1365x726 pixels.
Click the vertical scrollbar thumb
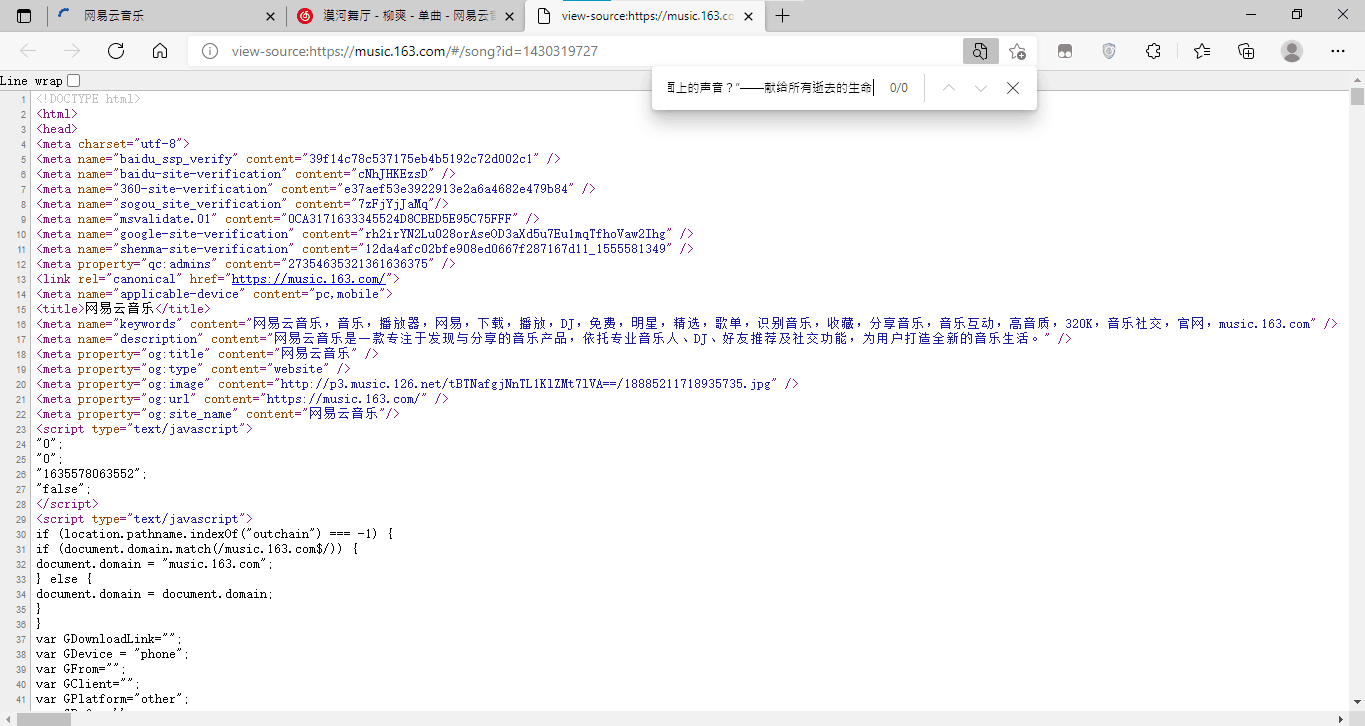coord(1357,97)
